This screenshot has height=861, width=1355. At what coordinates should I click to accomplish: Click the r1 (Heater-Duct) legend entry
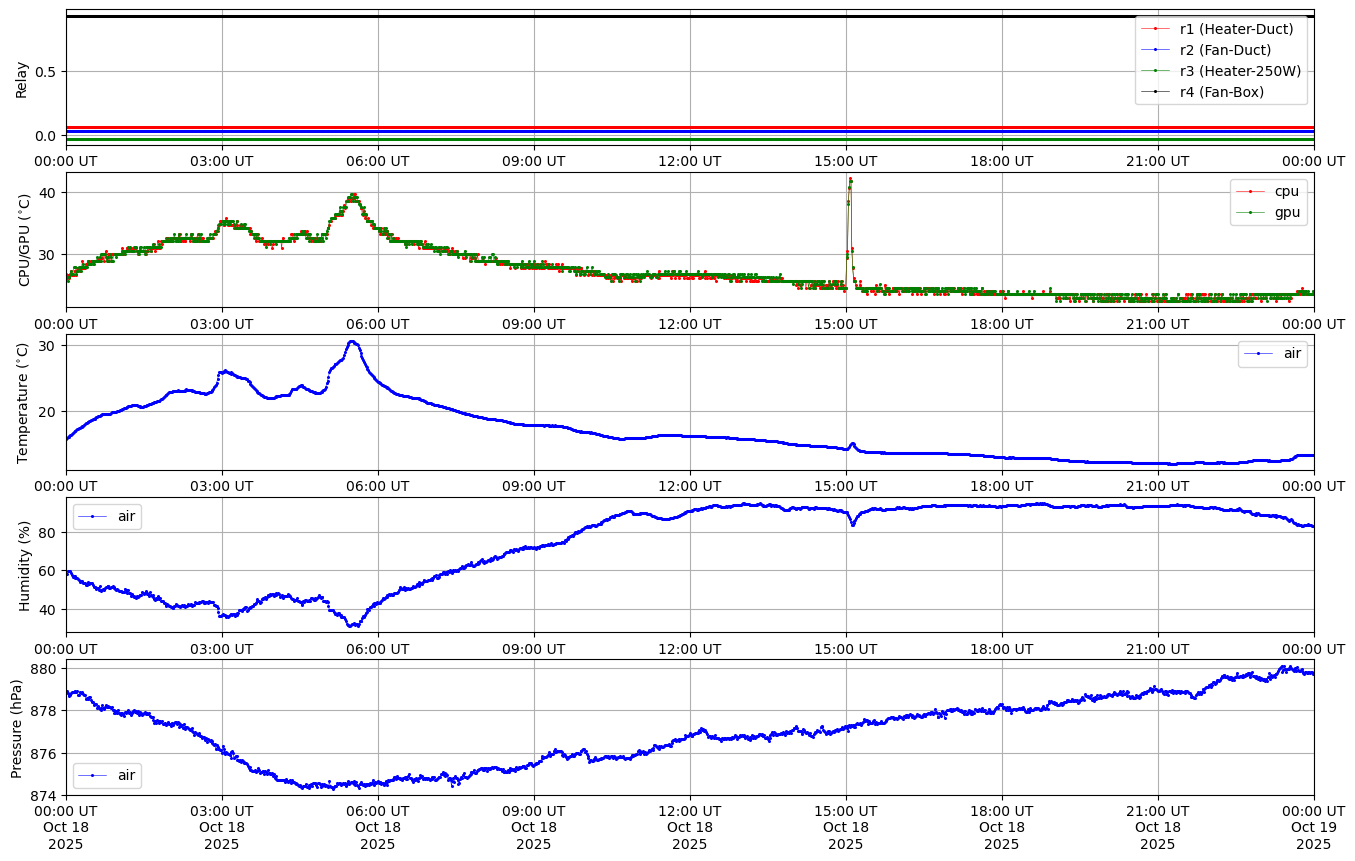[1236, 29]
